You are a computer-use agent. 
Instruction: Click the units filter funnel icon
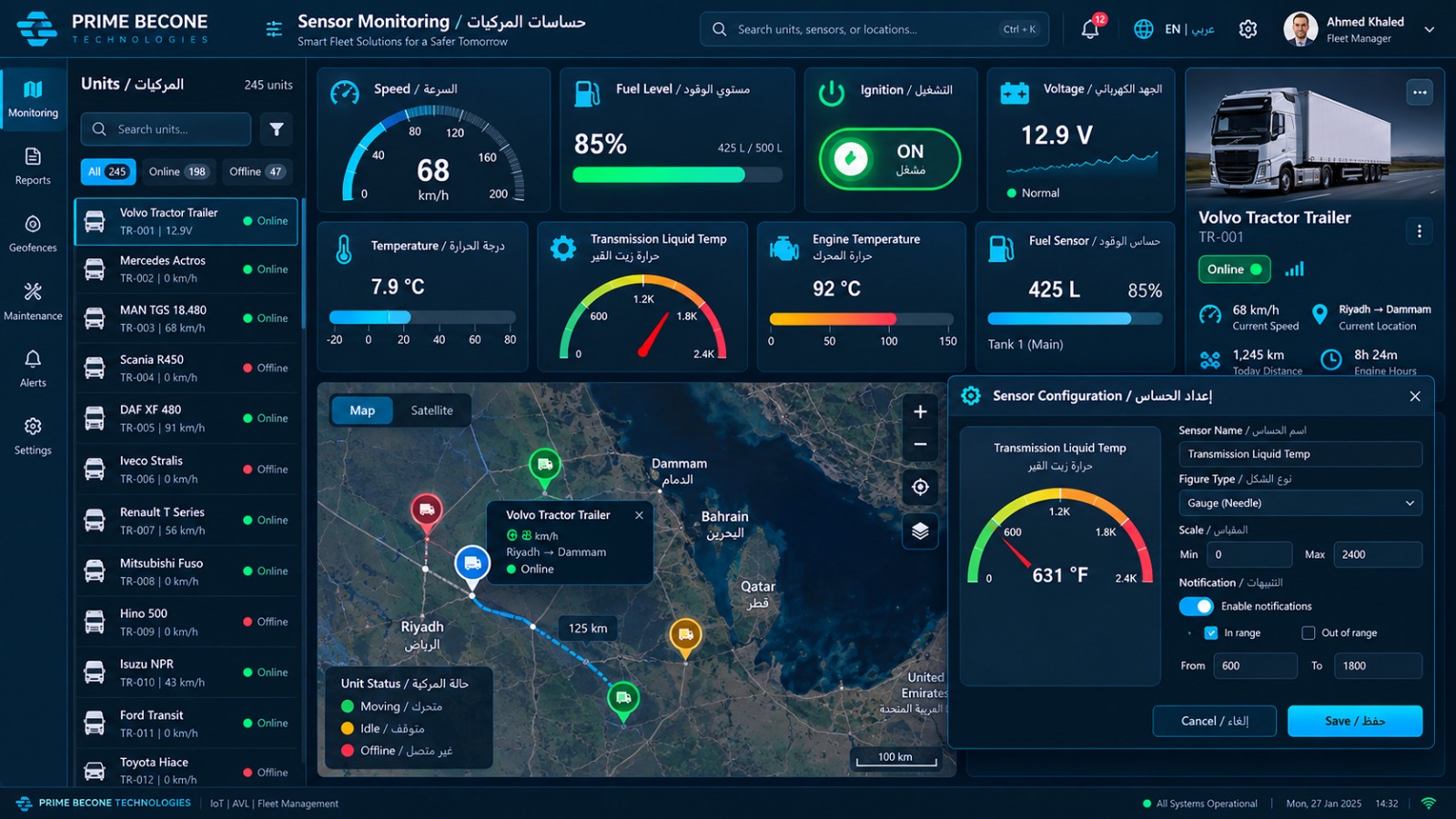point(277,129)
